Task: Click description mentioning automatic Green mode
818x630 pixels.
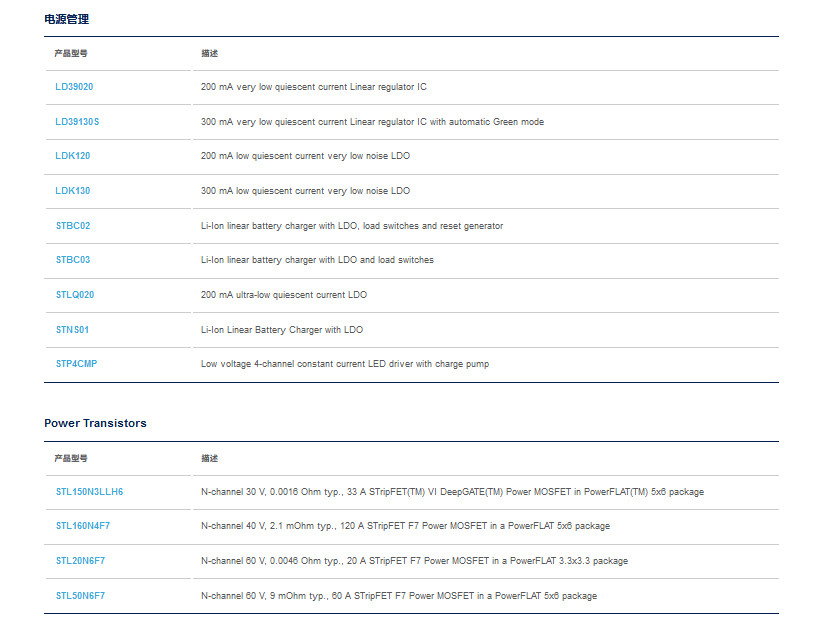Action: pyautogui.click(x=372, y=122)
